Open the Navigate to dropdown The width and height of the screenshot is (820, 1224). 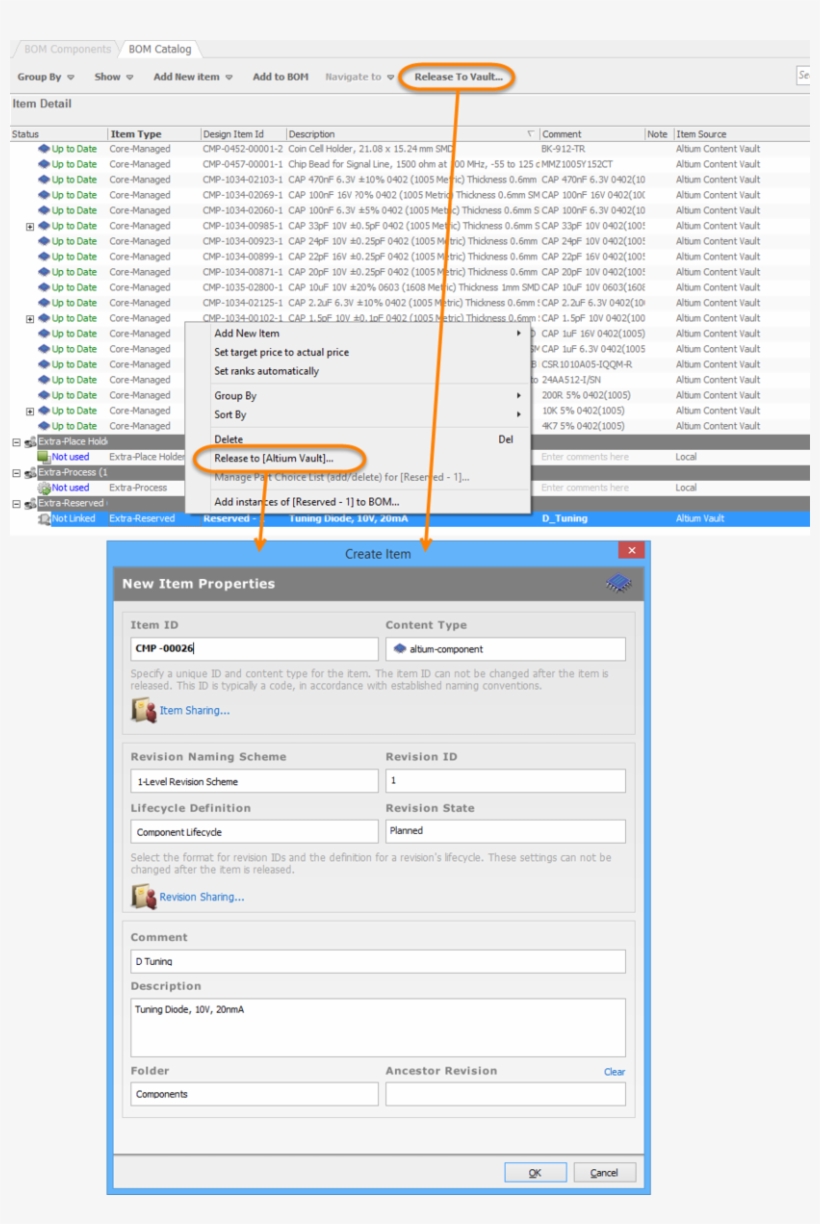coord(359,77)
